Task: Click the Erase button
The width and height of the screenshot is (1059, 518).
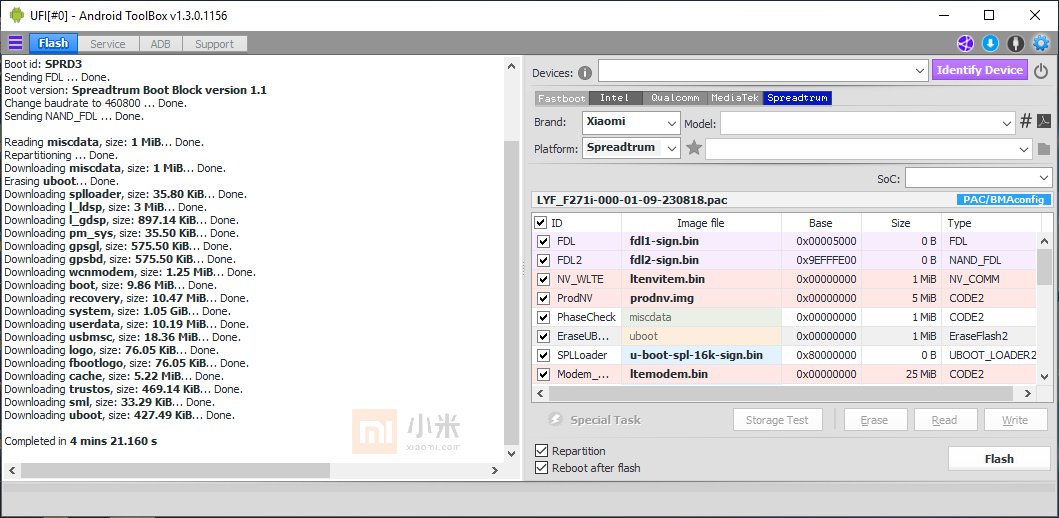Action: 874,420
